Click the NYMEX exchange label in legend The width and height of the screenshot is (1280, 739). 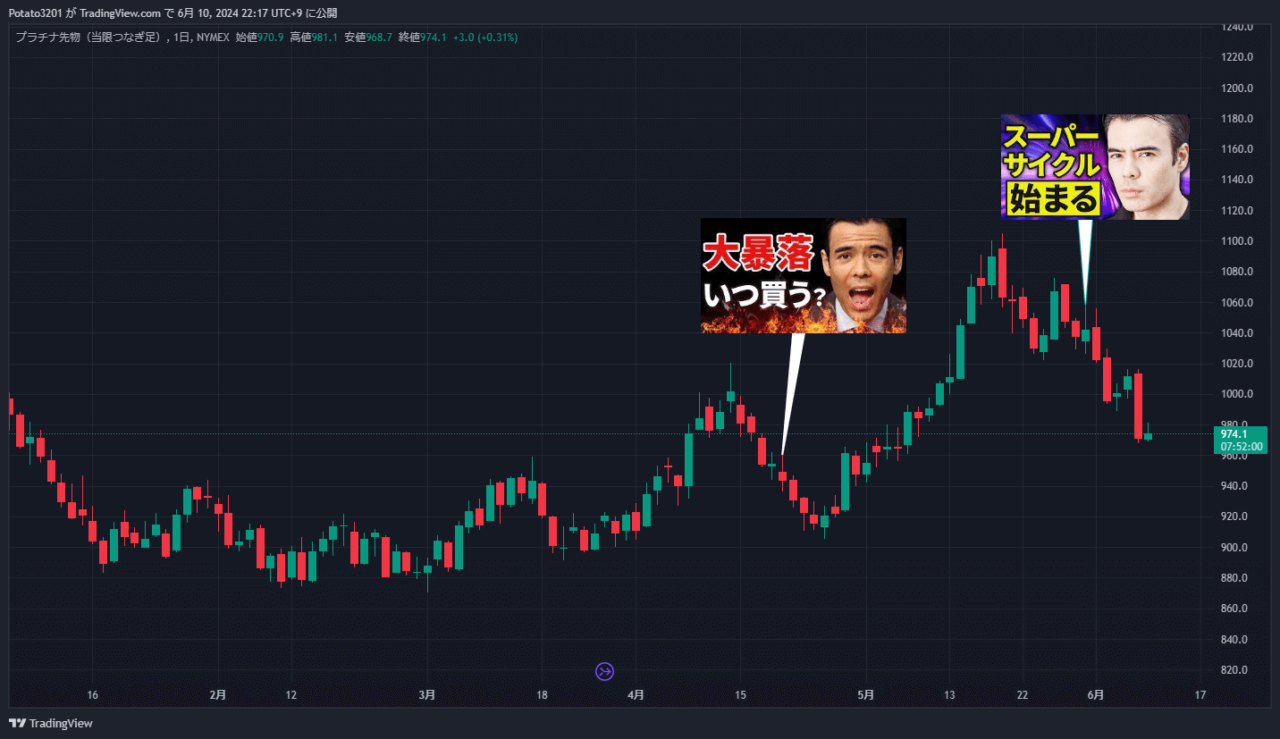click(211, 37)
